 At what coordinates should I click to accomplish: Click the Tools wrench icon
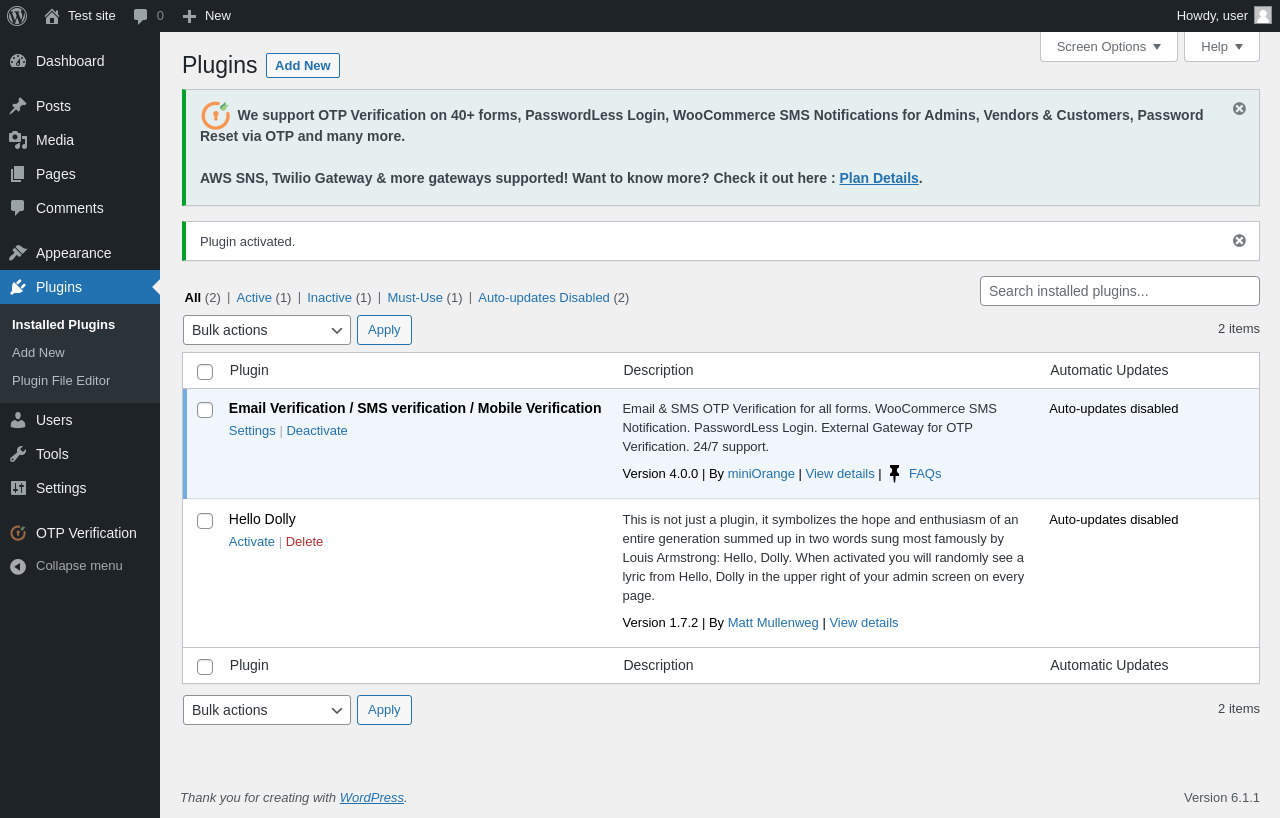[18, 454]
